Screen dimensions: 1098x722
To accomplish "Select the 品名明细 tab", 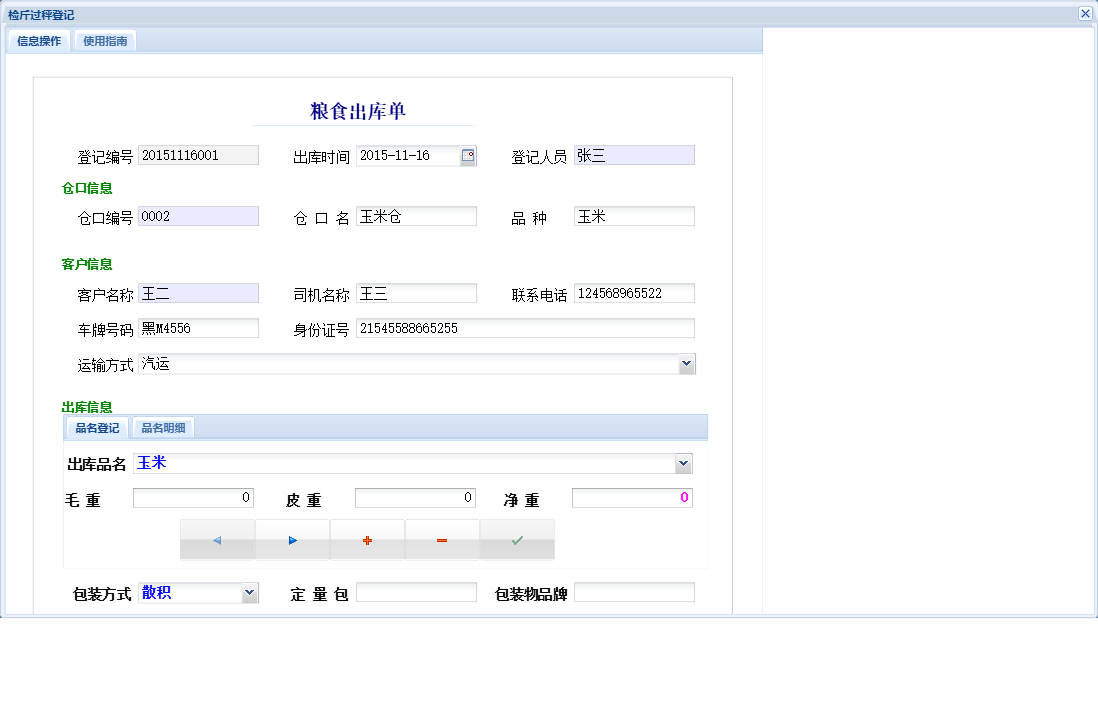I will click(x=163, y=426).
